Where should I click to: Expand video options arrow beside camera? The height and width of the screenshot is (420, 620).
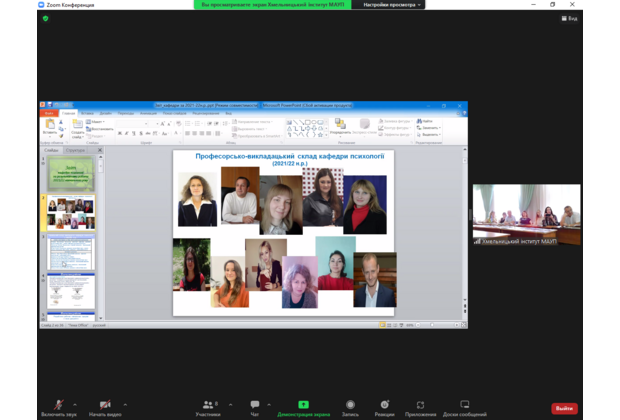[123, 404]
